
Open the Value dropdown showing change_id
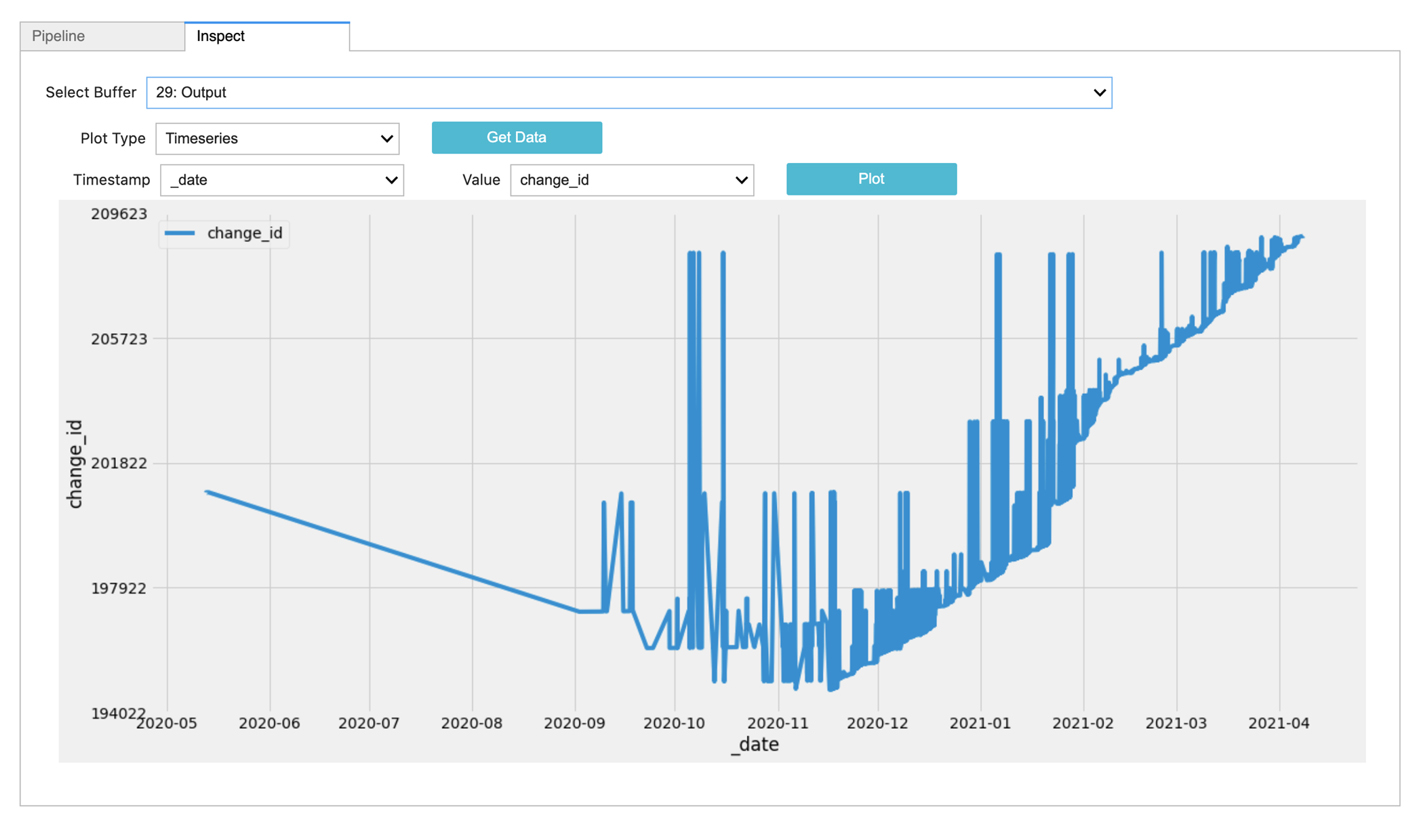(x=631, y=180)
